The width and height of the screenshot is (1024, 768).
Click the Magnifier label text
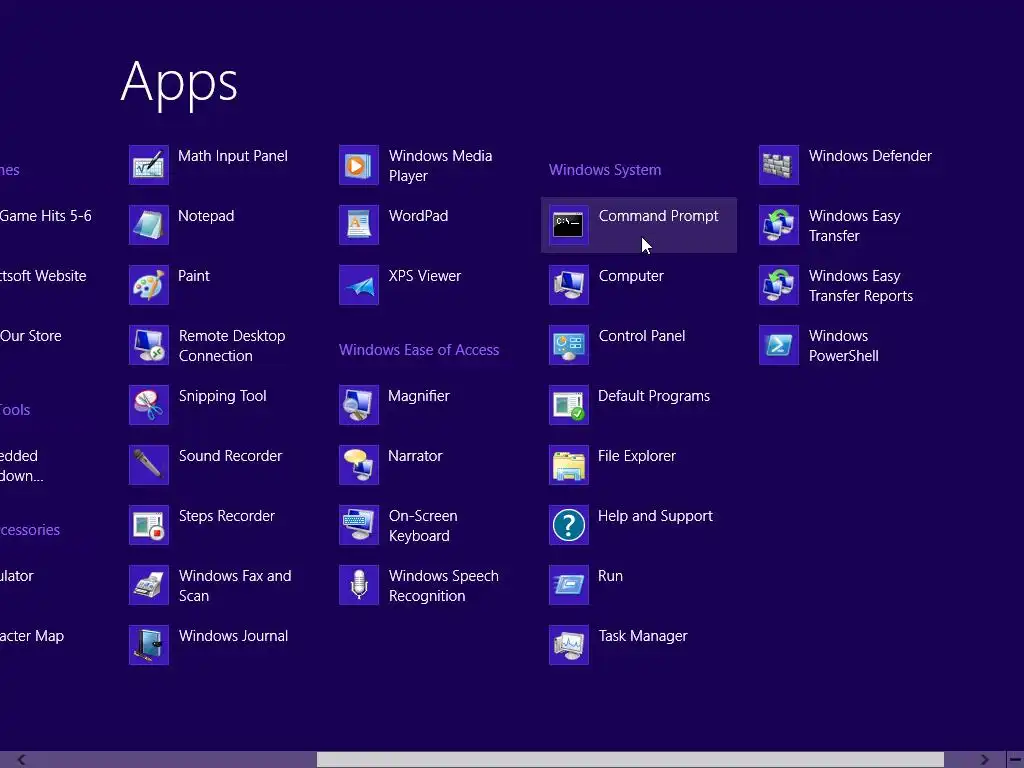[x=419, y=396]
